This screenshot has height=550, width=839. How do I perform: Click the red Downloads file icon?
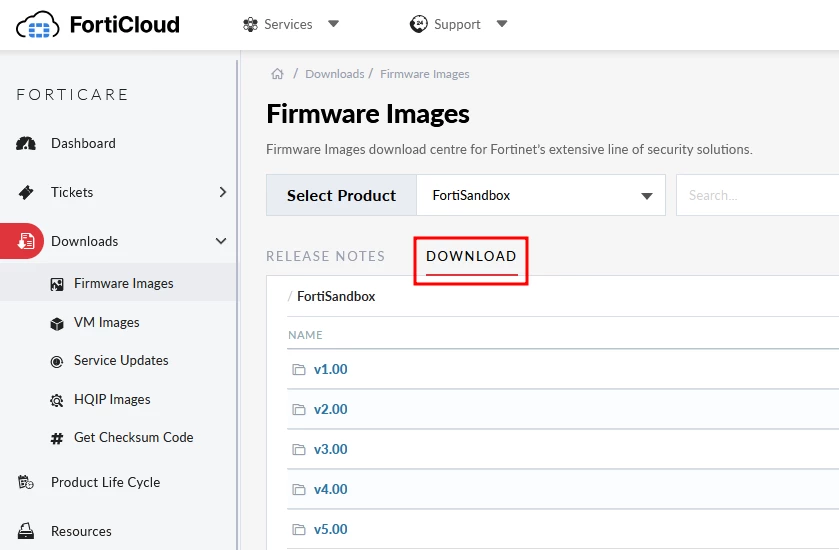click(26, 241)
